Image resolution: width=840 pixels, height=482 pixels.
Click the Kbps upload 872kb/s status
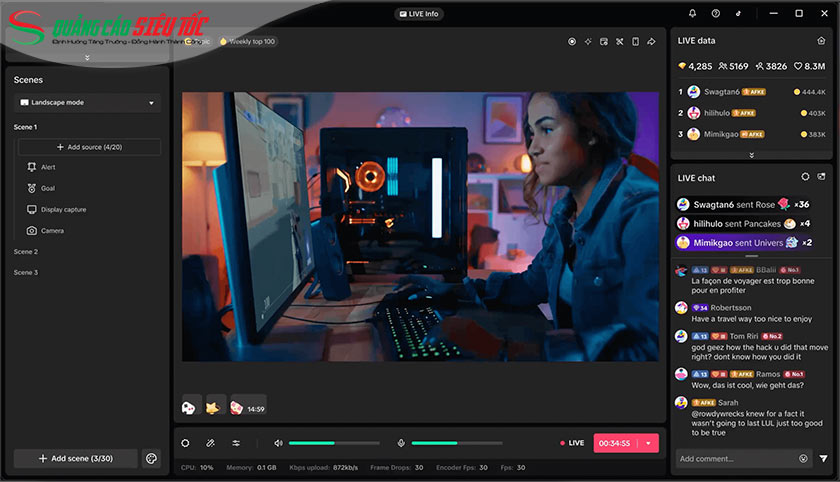(x=324, y=468)
